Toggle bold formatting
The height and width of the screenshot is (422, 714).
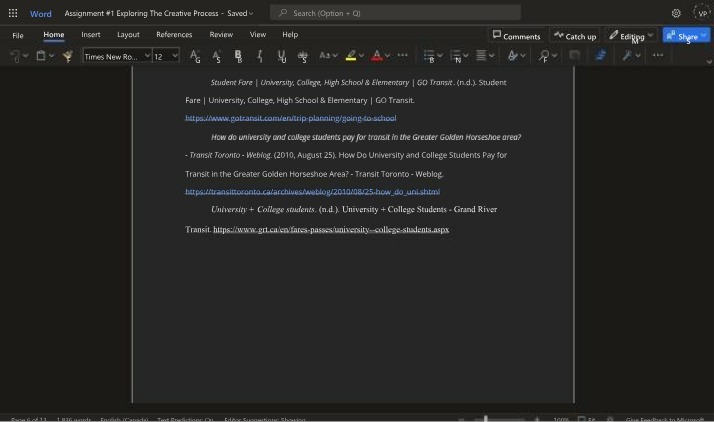[x=238, y=56]
